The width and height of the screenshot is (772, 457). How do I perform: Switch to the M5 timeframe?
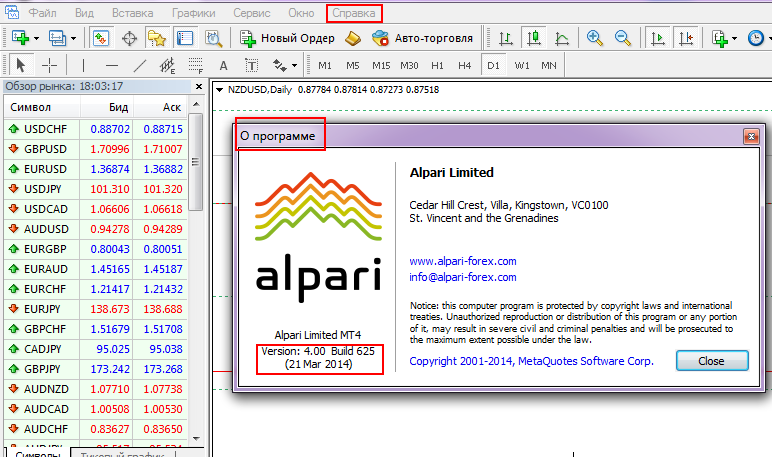[353, 65]
